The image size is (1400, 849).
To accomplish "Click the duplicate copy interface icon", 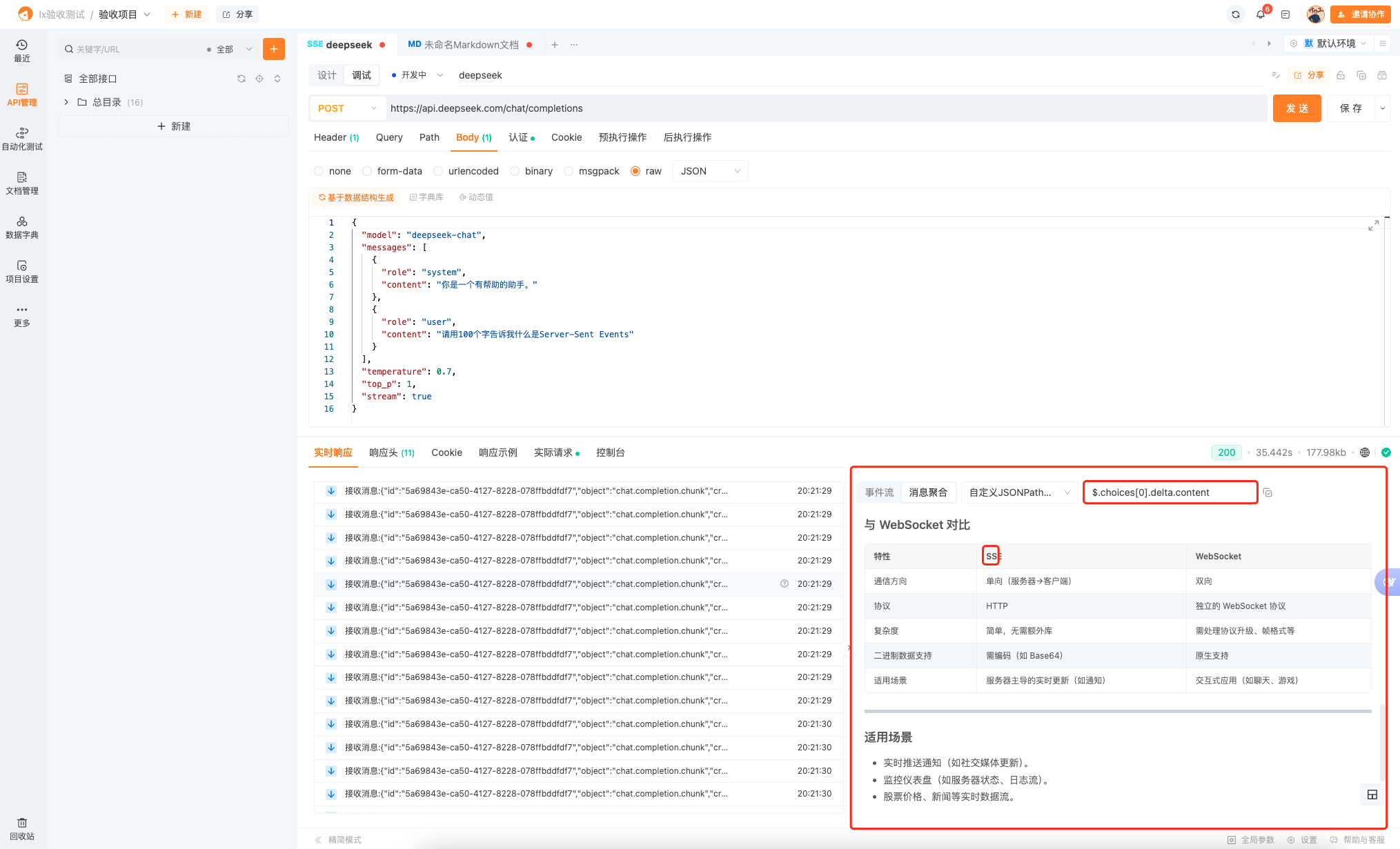I will 1361,75.
